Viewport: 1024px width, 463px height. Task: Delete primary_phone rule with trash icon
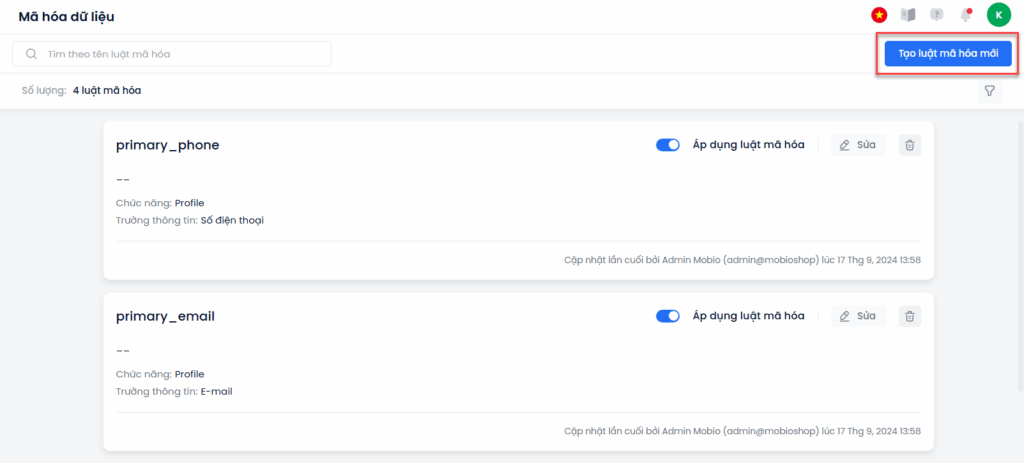[910, 145]
